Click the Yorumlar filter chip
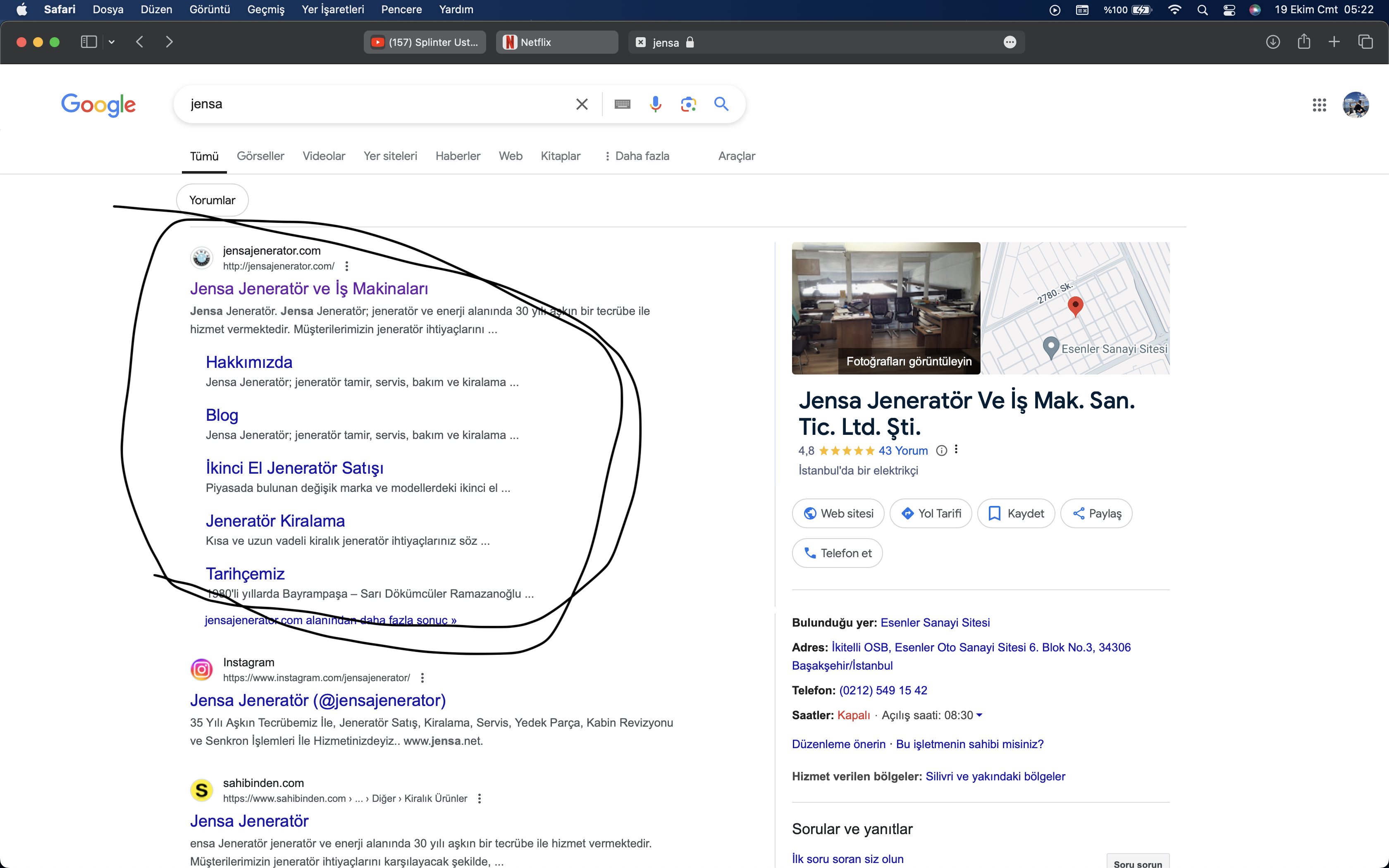1389x868 pixels. point(212,200)
